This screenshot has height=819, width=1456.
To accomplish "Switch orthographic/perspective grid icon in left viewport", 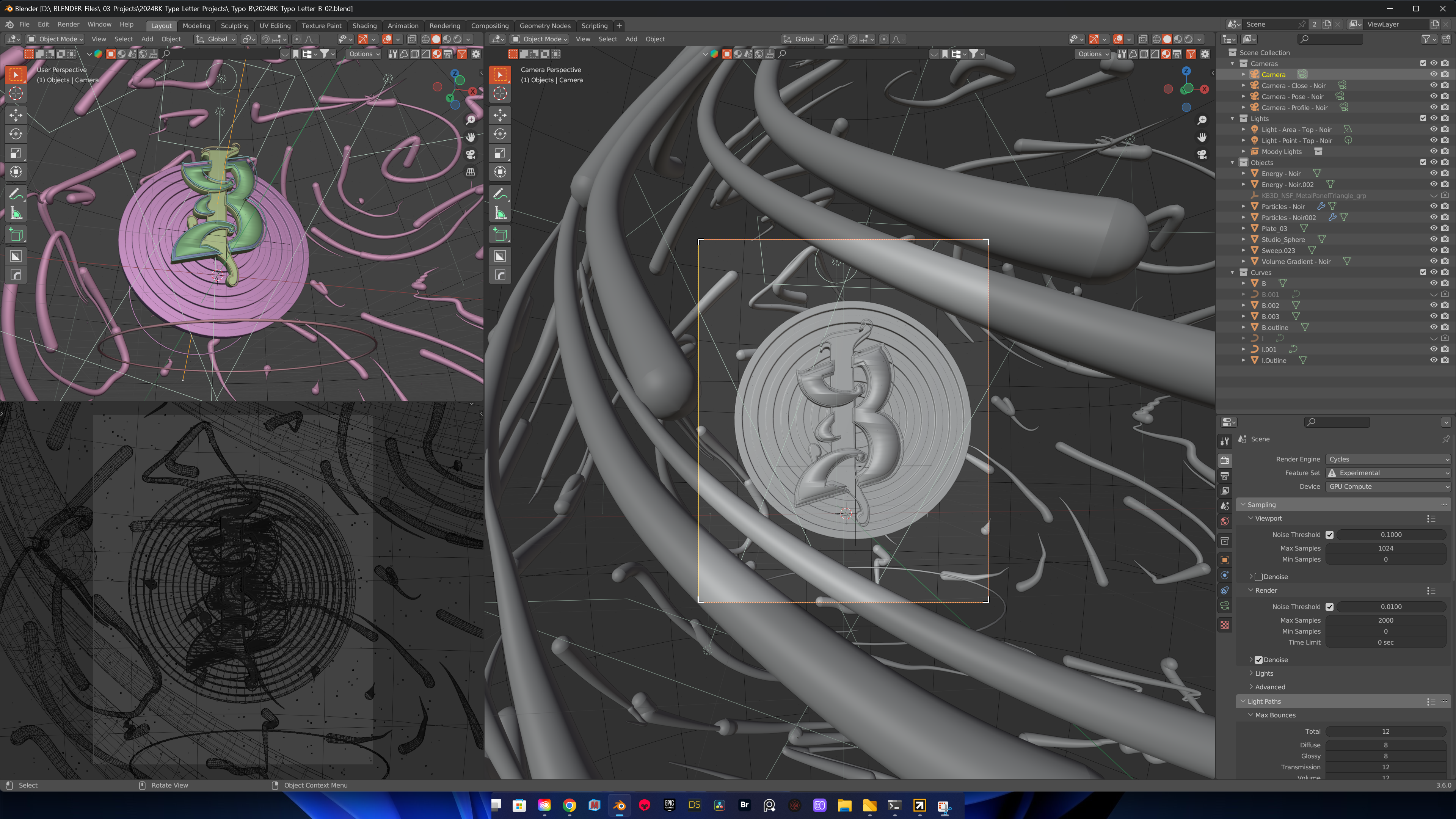I will point(470,172).
